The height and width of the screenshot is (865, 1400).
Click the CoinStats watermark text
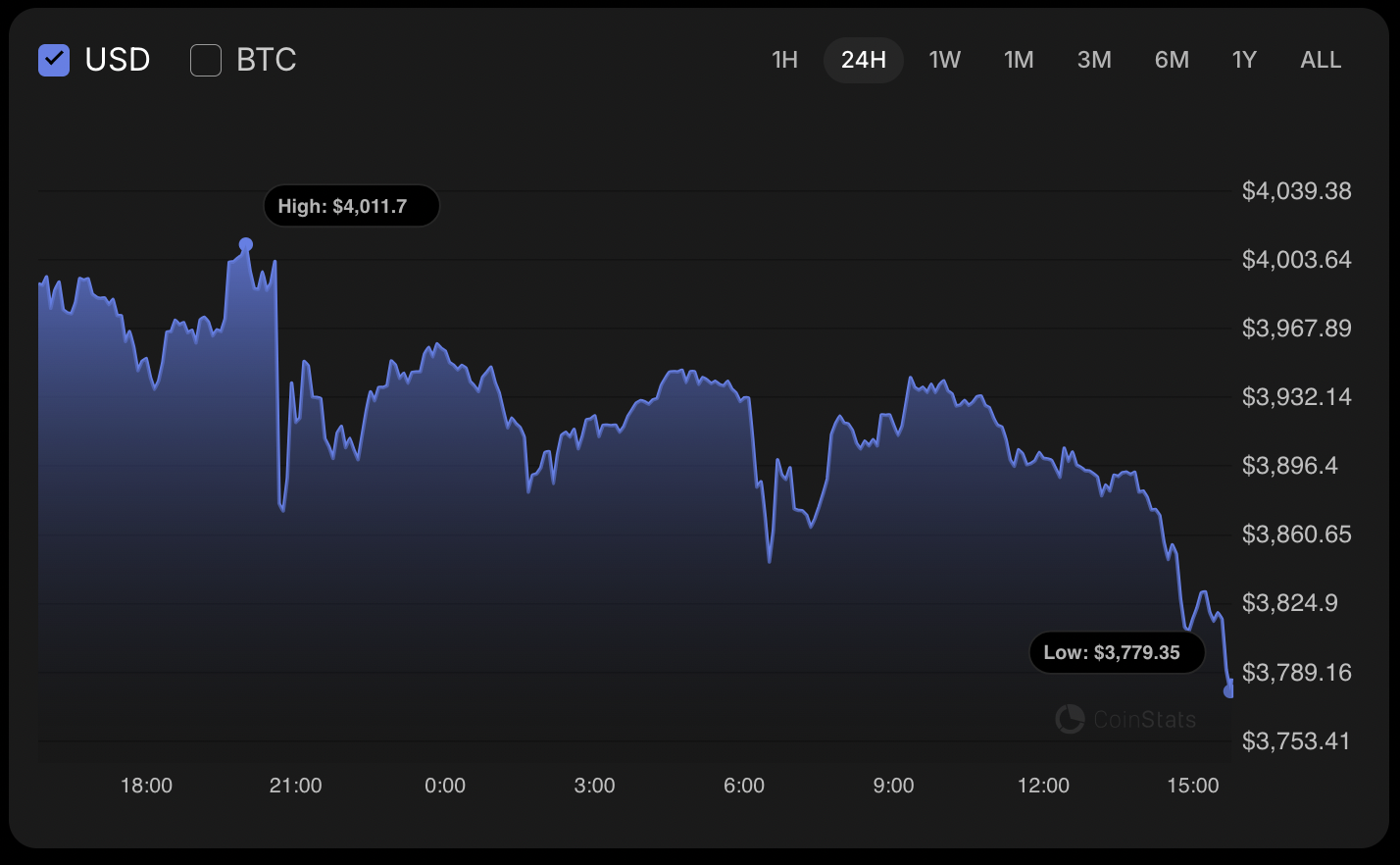[1144, 720]
